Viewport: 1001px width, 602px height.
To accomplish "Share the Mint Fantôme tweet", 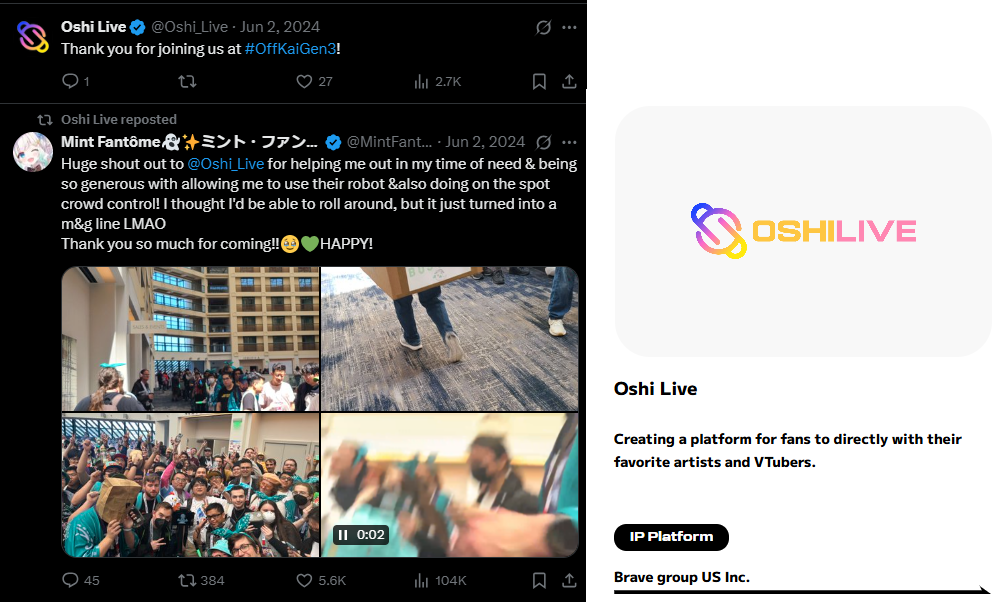I will pyautogui.click(x=569, y=580).
